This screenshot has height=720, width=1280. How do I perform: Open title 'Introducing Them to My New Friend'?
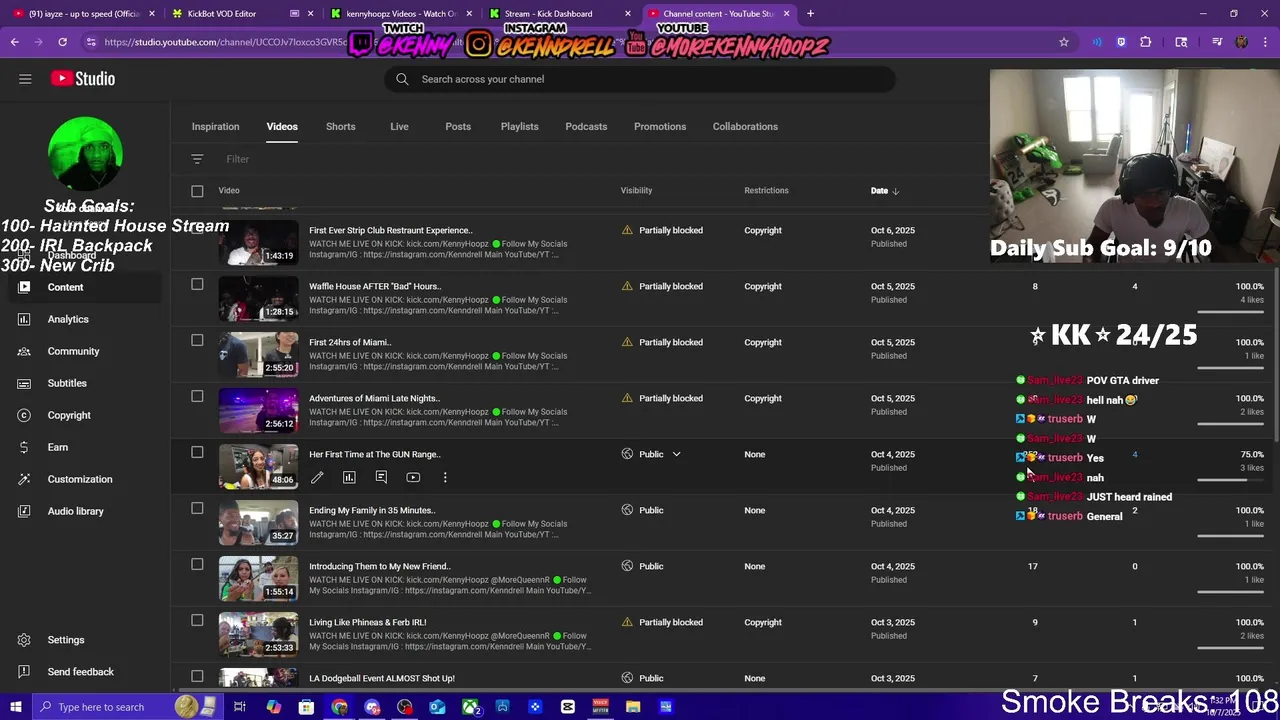click(380, 566)
